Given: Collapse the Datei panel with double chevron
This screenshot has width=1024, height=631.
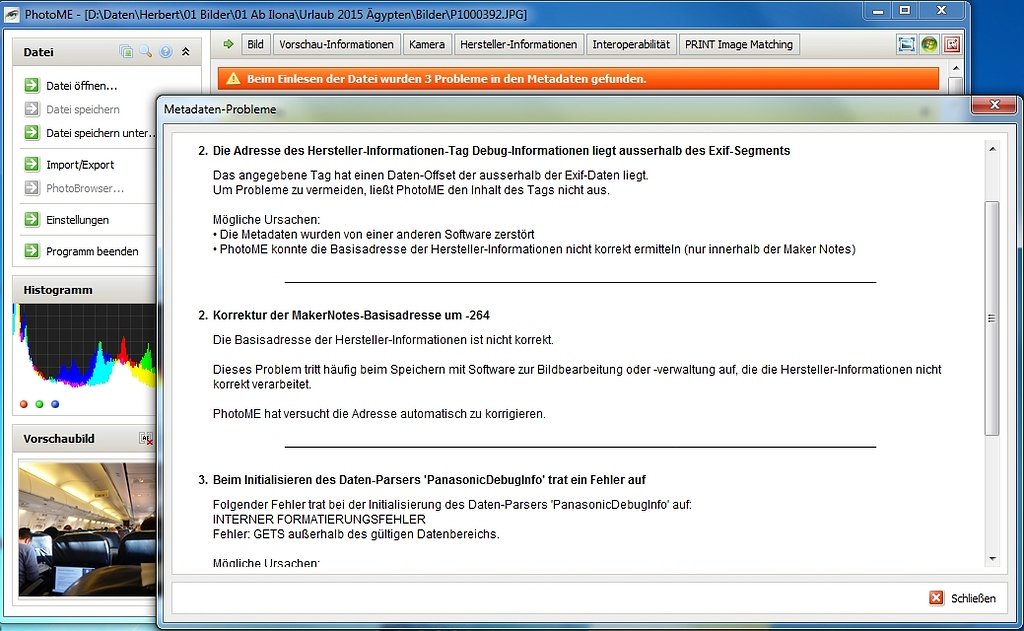Looking at the screenshot, I should pyautogui.click(x=185, y=52).
